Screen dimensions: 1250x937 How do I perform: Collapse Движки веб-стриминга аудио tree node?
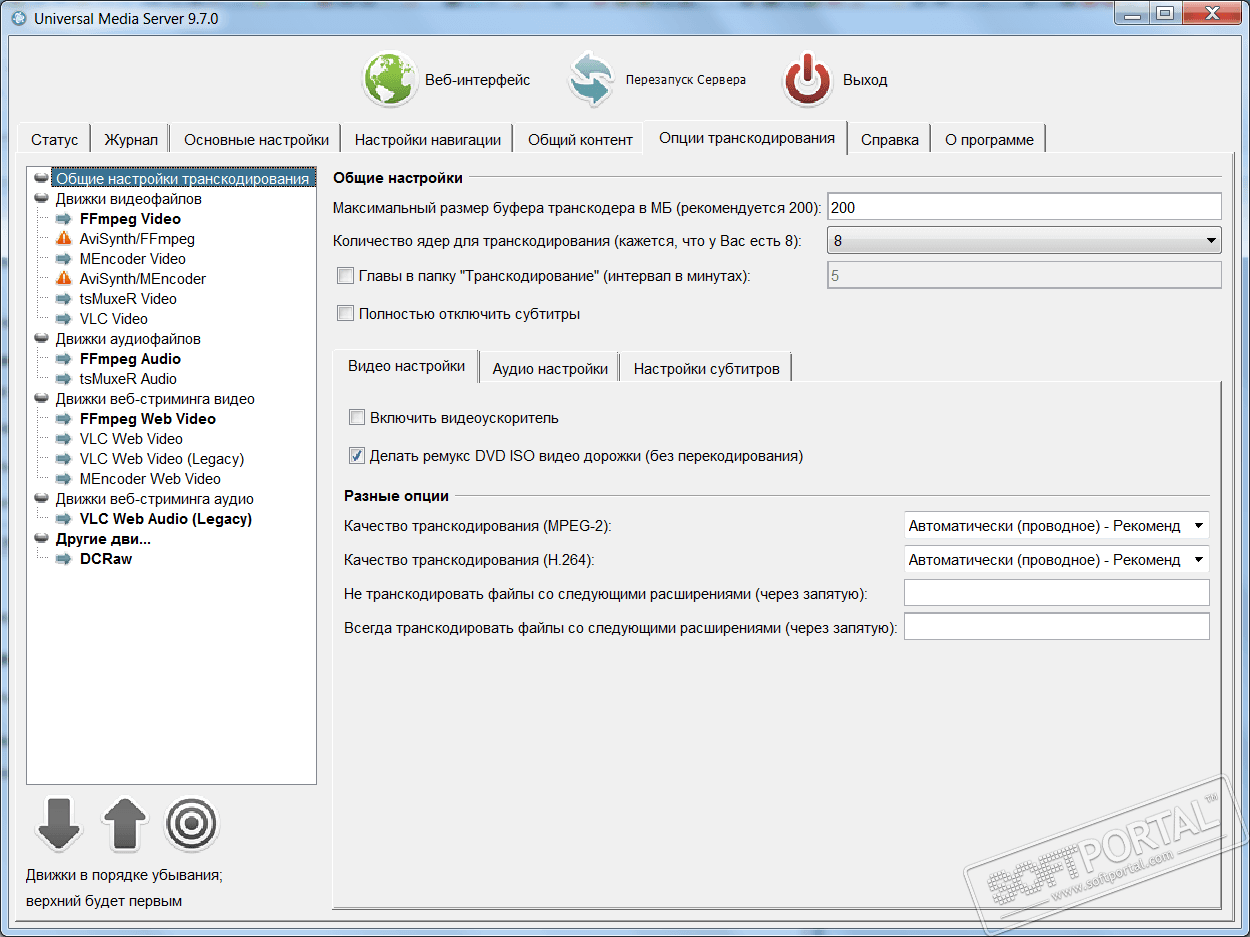pos(41,499)
